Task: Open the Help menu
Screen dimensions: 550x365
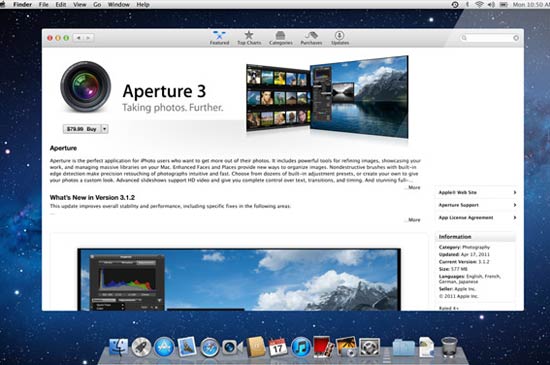Action: click(143, 5)
